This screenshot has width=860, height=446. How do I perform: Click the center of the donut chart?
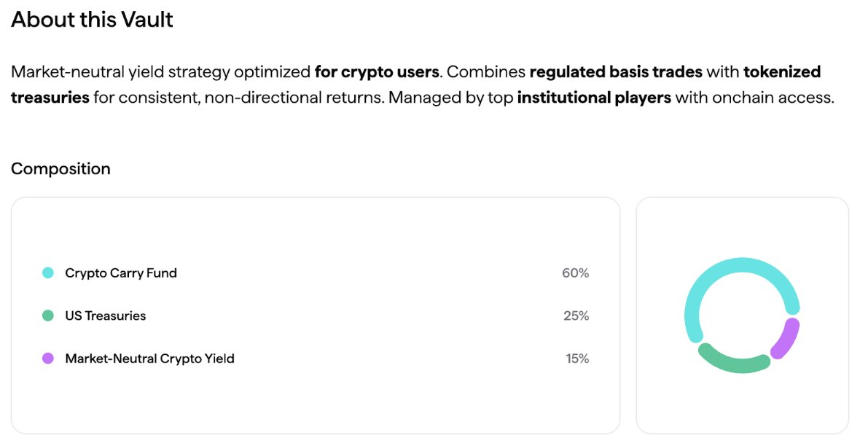pyautogui.click(x=742, y=315)
